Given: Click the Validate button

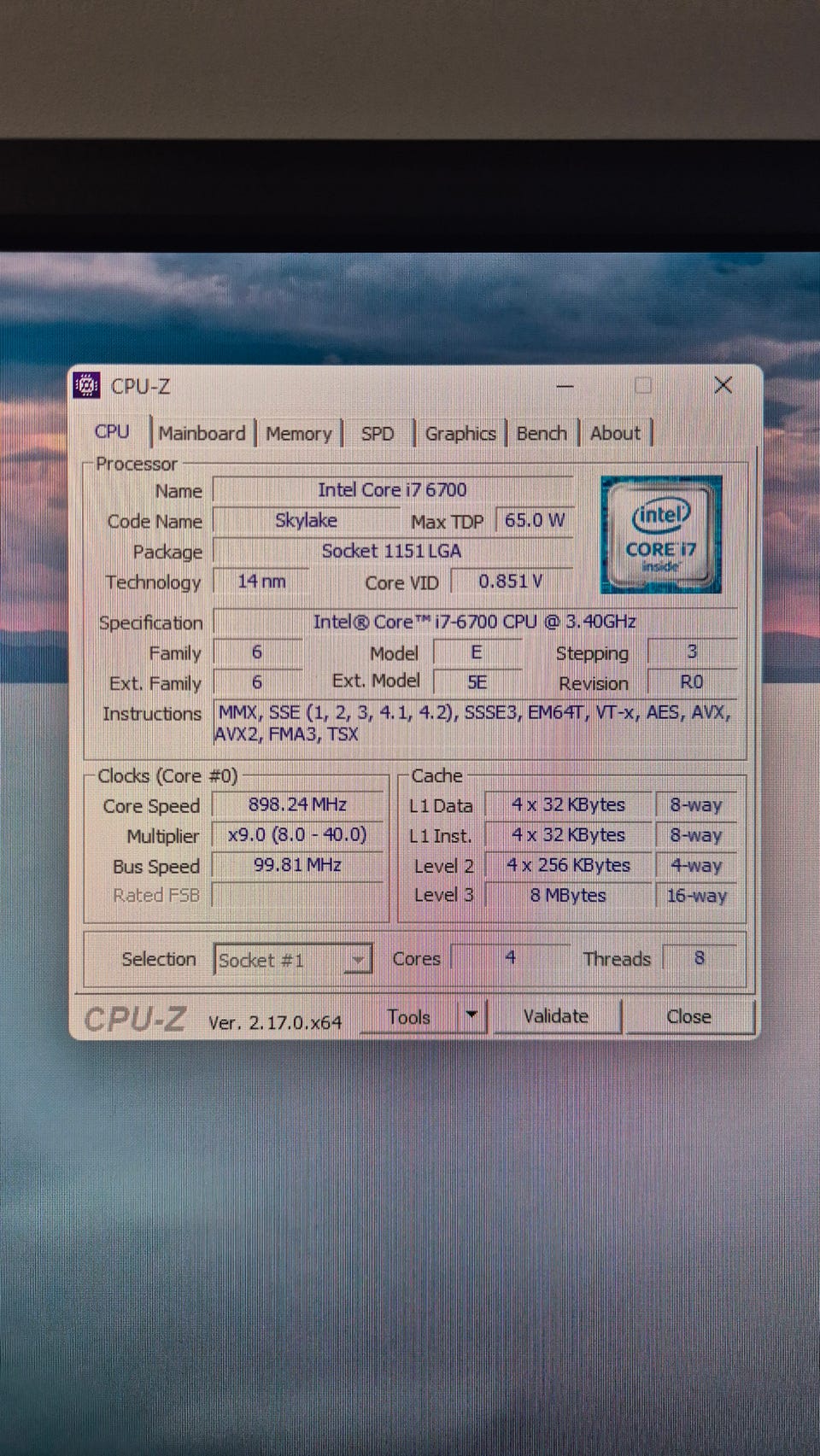Looking at the screenshot, I should (x=556, y=1016).
